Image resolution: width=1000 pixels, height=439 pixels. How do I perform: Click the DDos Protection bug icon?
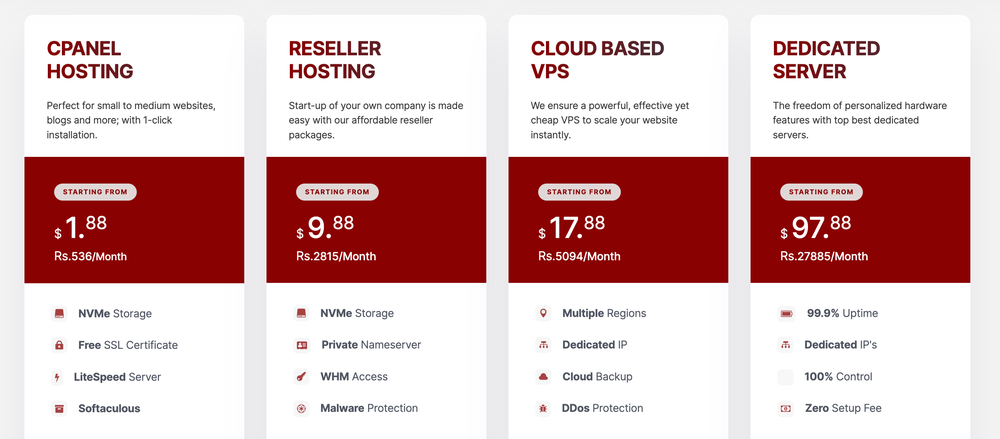coord(543,408)
